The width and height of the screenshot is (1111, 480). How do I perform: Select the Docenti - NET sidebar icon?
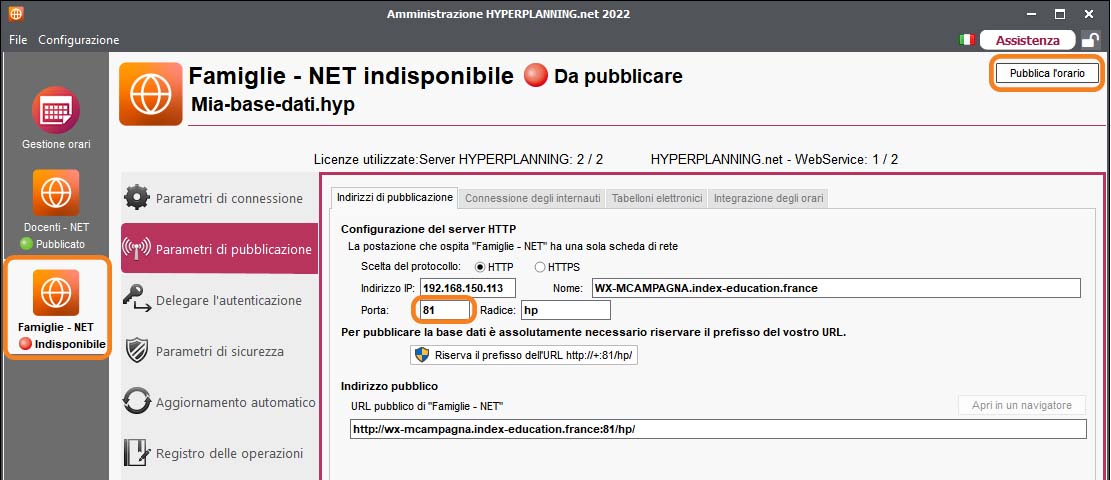(56, 193)
